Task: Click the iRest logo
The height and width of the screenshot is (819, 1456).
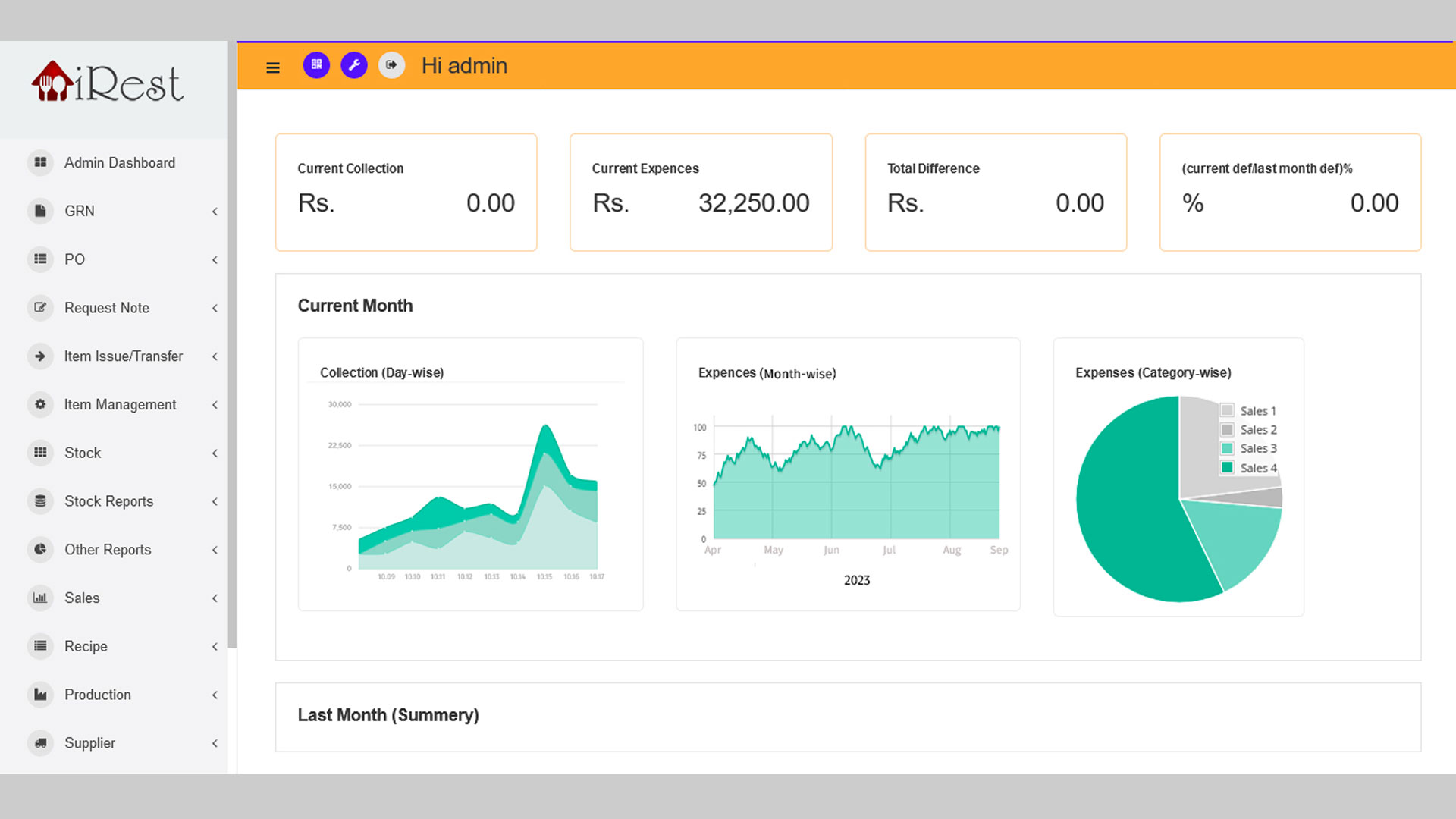Action: (107, 82)
